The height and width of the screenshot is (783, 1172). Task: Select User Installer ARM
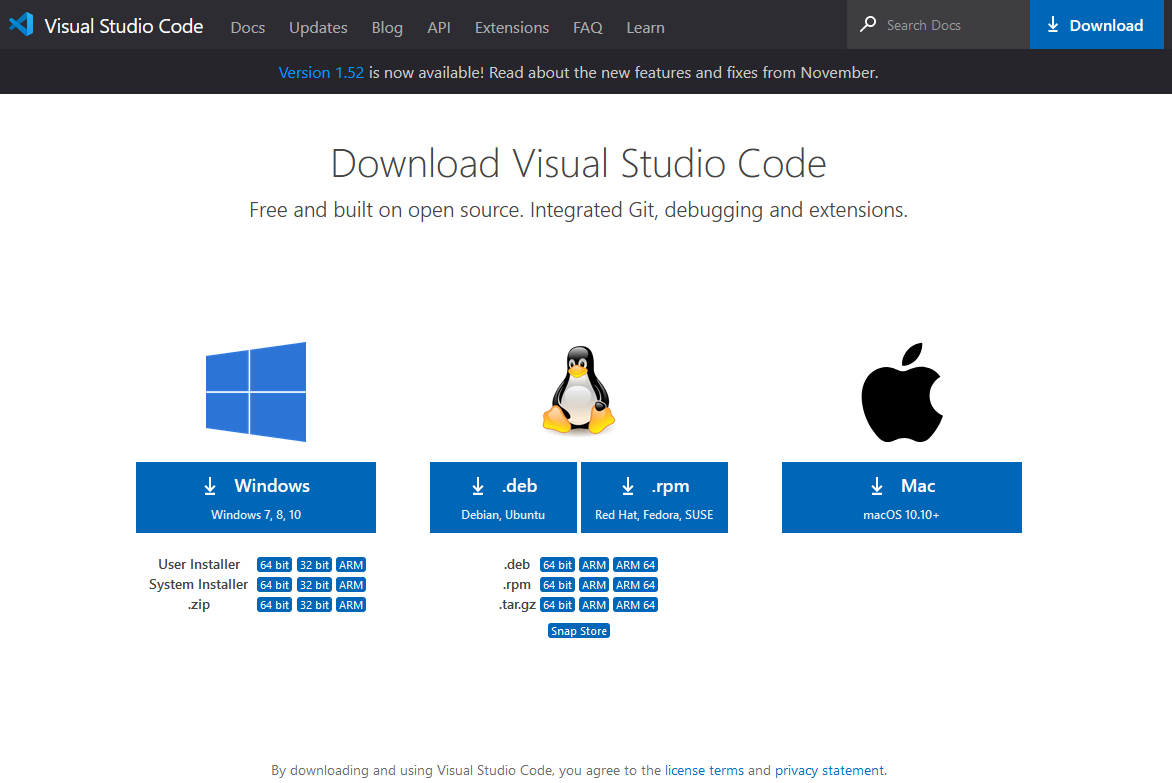(x=351, y=565)
